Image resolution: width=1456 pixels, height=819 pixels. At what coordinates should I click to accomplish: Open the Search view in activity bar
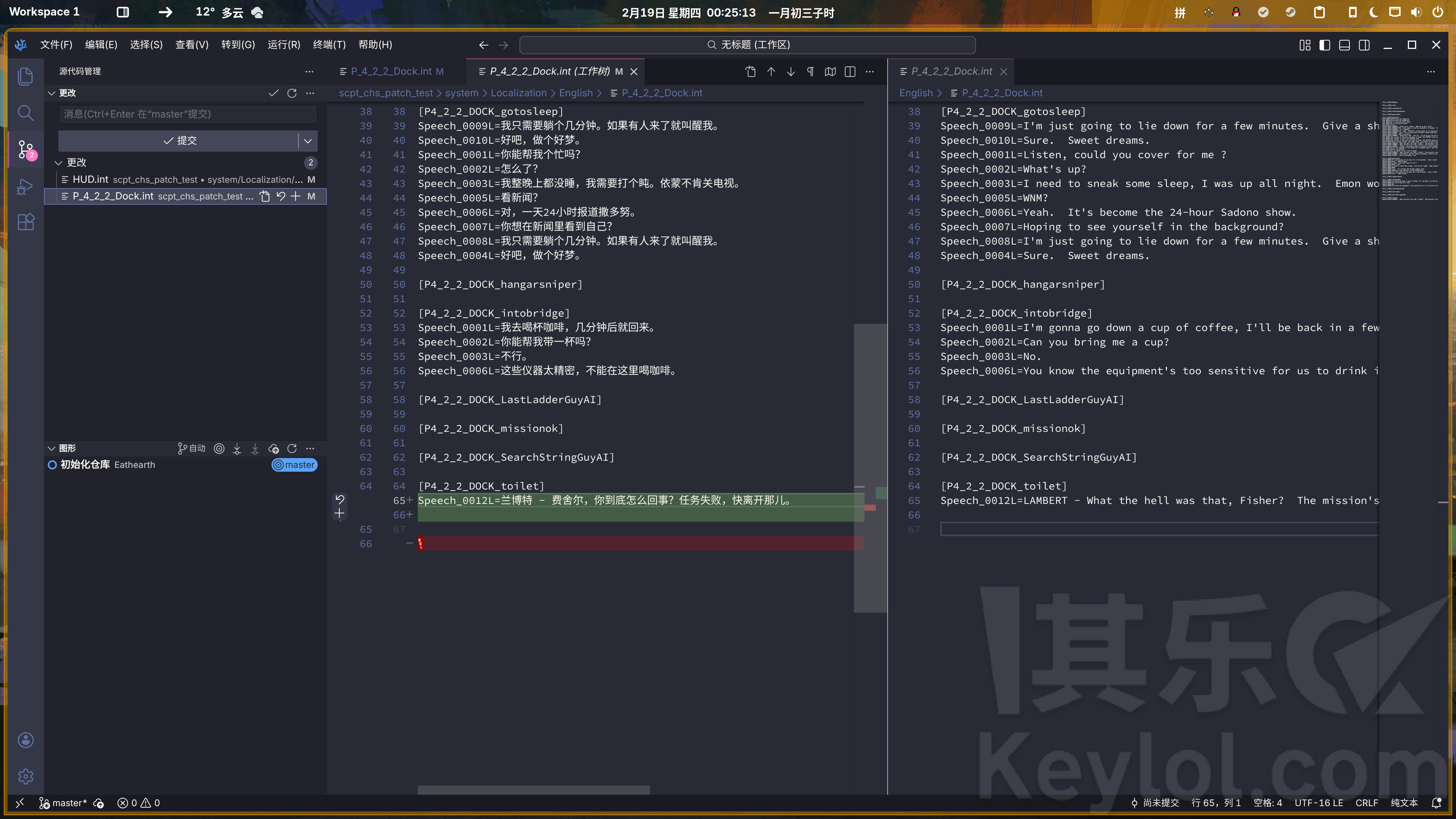tap(25, 113)
